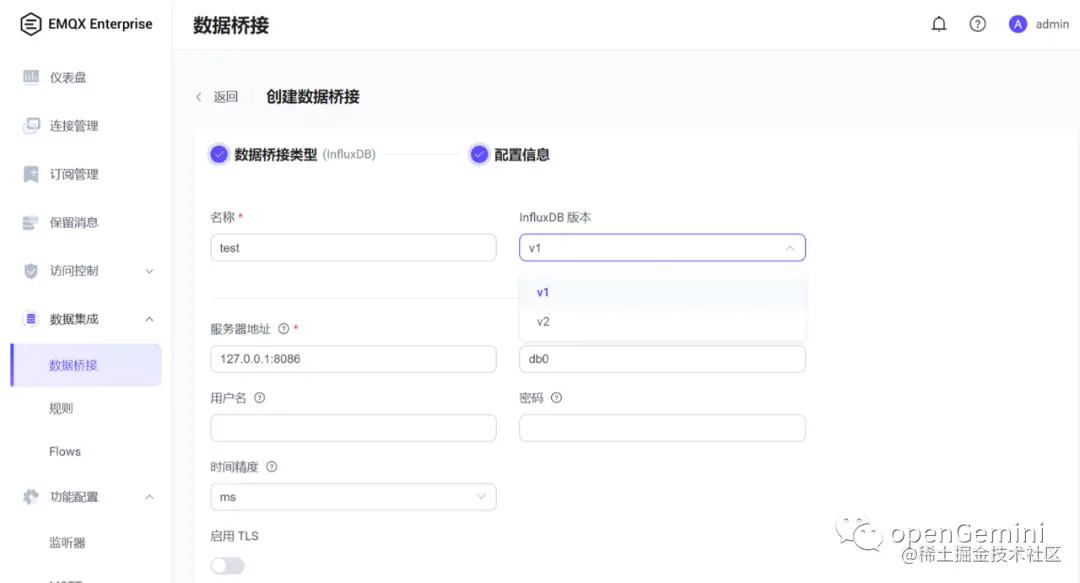Disable the 启用 TLS switch
This screenshot has height=583, width=1080.
coord(227,565)
